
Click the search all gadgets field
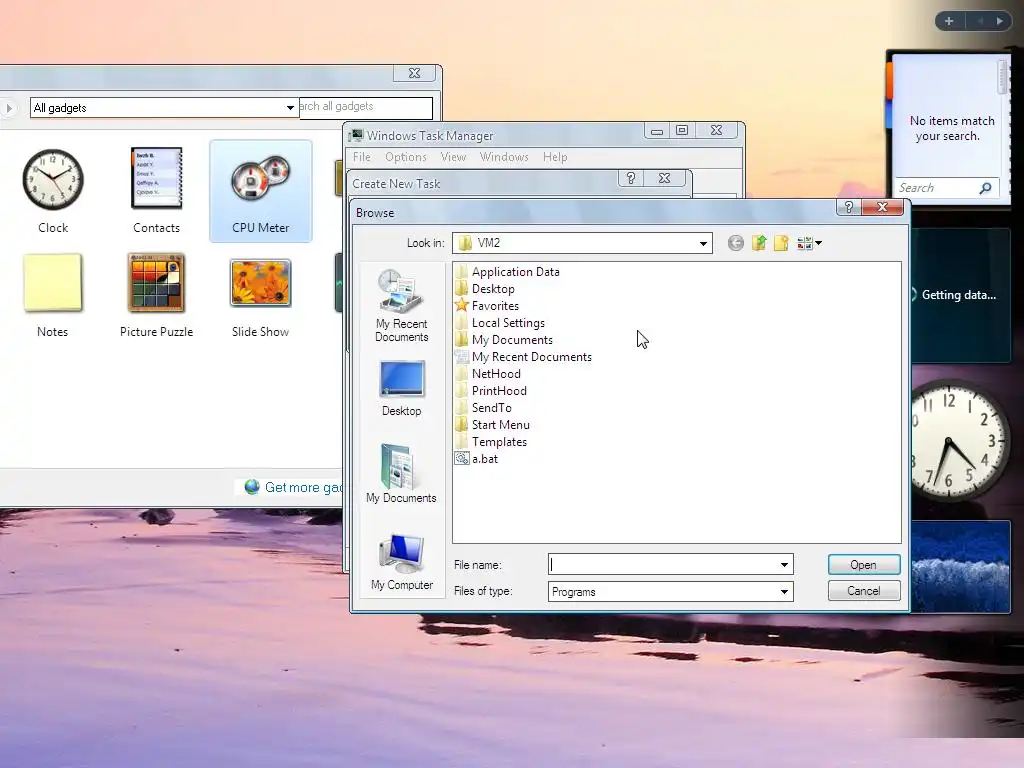365,106
